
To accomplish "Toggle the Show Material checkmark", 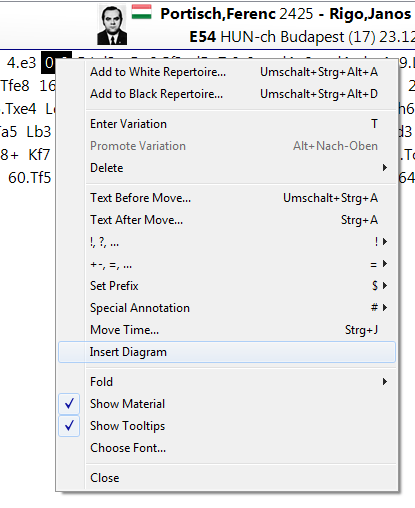I will point(69,404).
